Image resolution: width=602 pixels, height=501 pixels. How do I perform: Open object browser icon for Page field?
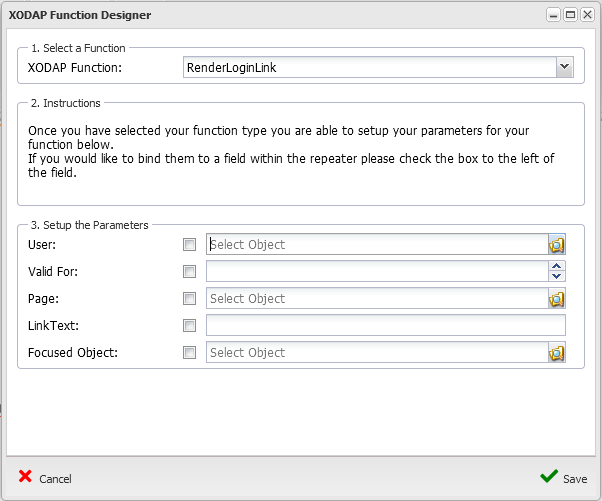pos(556,299)
